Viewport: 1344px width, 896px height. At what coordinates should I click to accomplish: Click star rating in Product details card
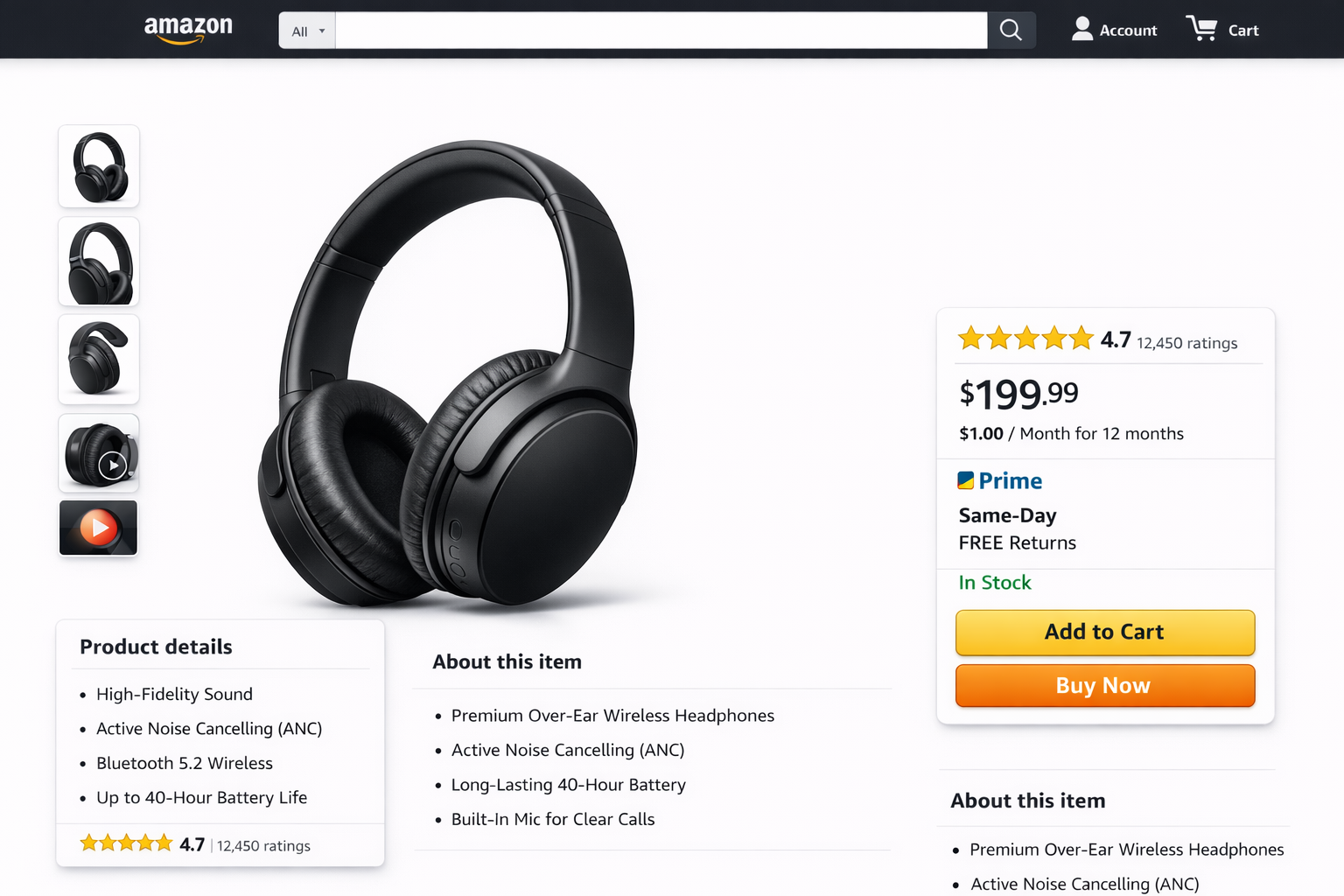pyautogui.click(x=127, y=843)
